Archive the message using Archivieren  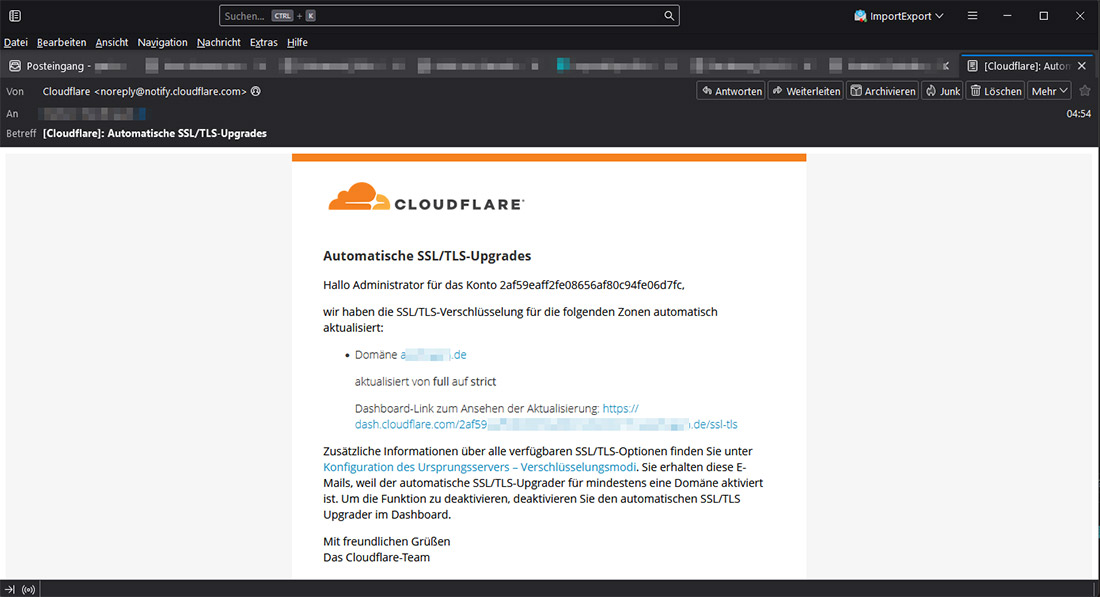coord(882,91)
